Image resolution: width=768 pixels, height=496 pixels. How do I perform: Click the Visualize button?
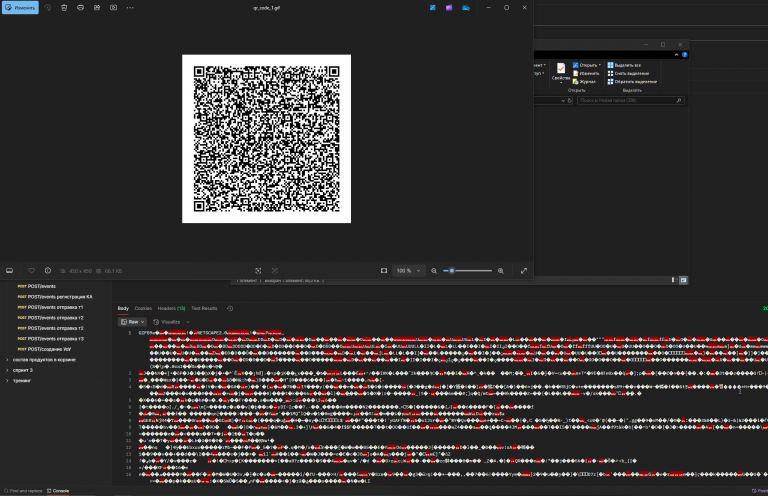click(x=167, y=322)
